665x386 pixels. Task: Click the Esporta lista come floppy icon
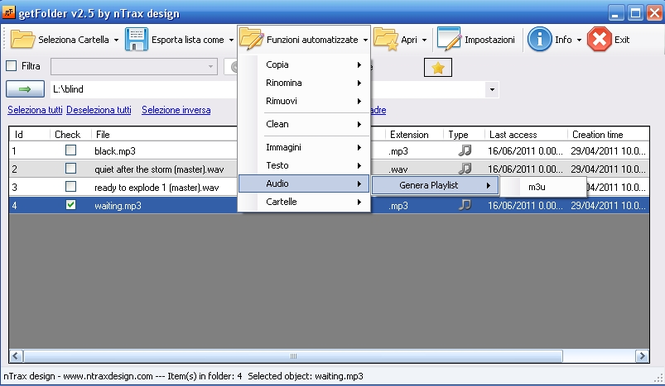(x=136, y=39)
